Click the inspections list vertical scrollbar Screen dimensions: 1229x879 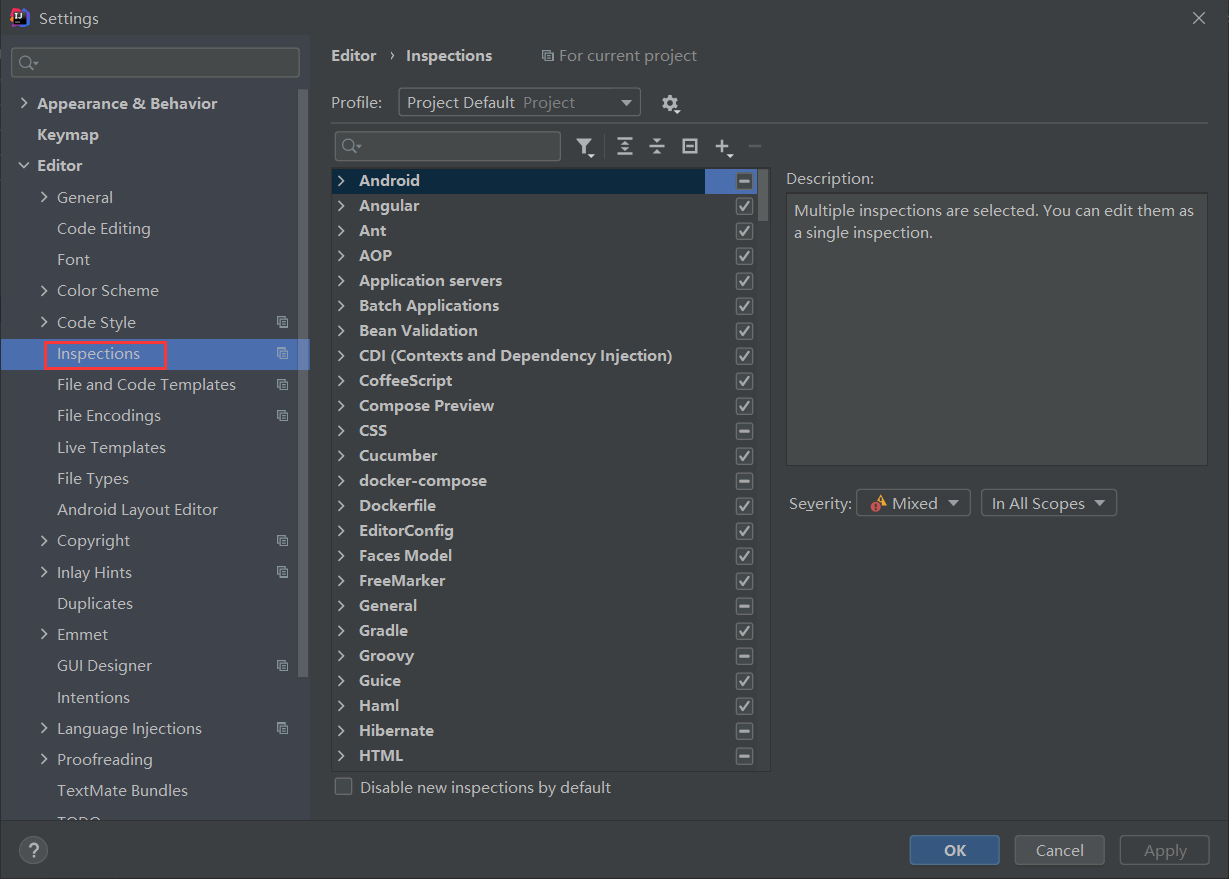[764, 195]
